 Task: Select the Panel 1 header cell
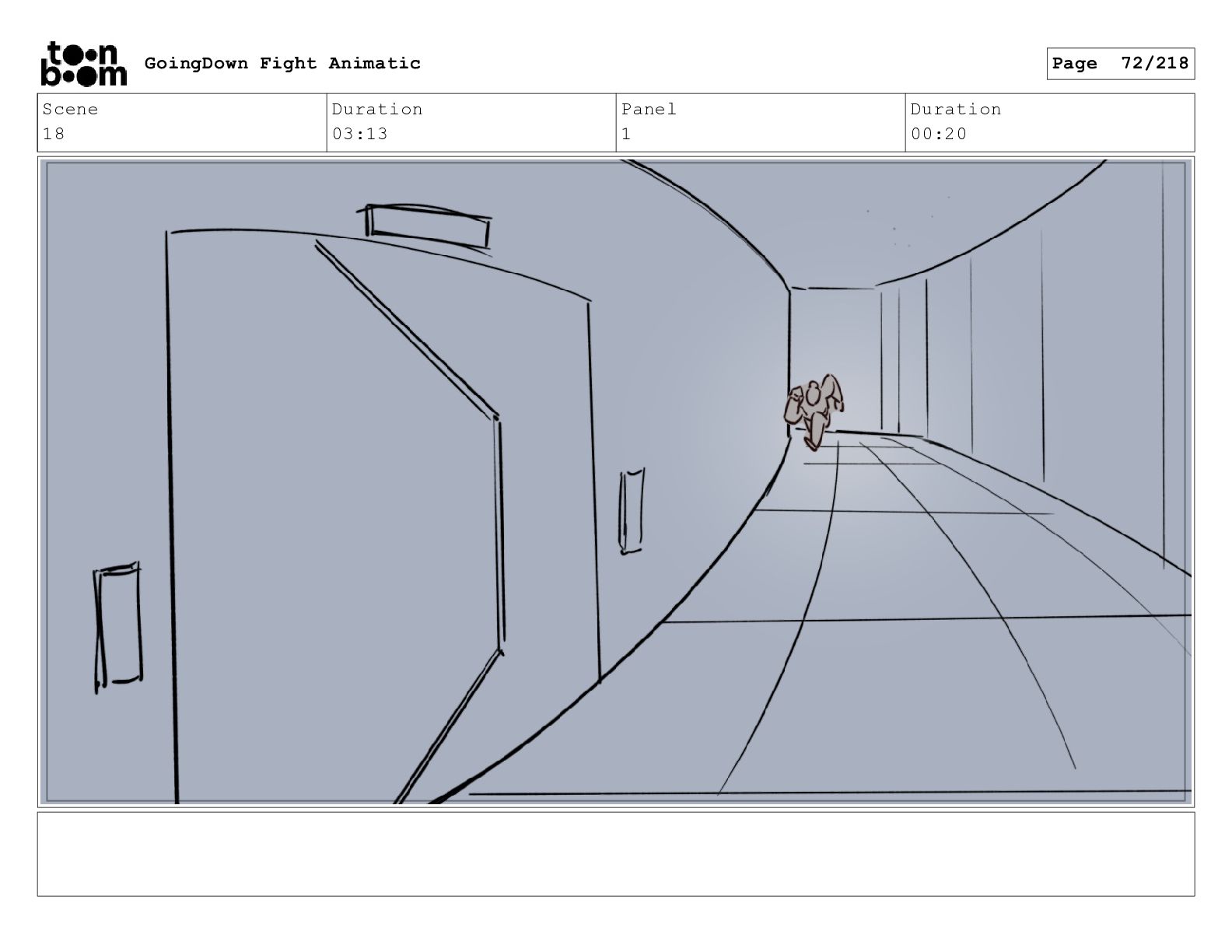click(761, 122)
